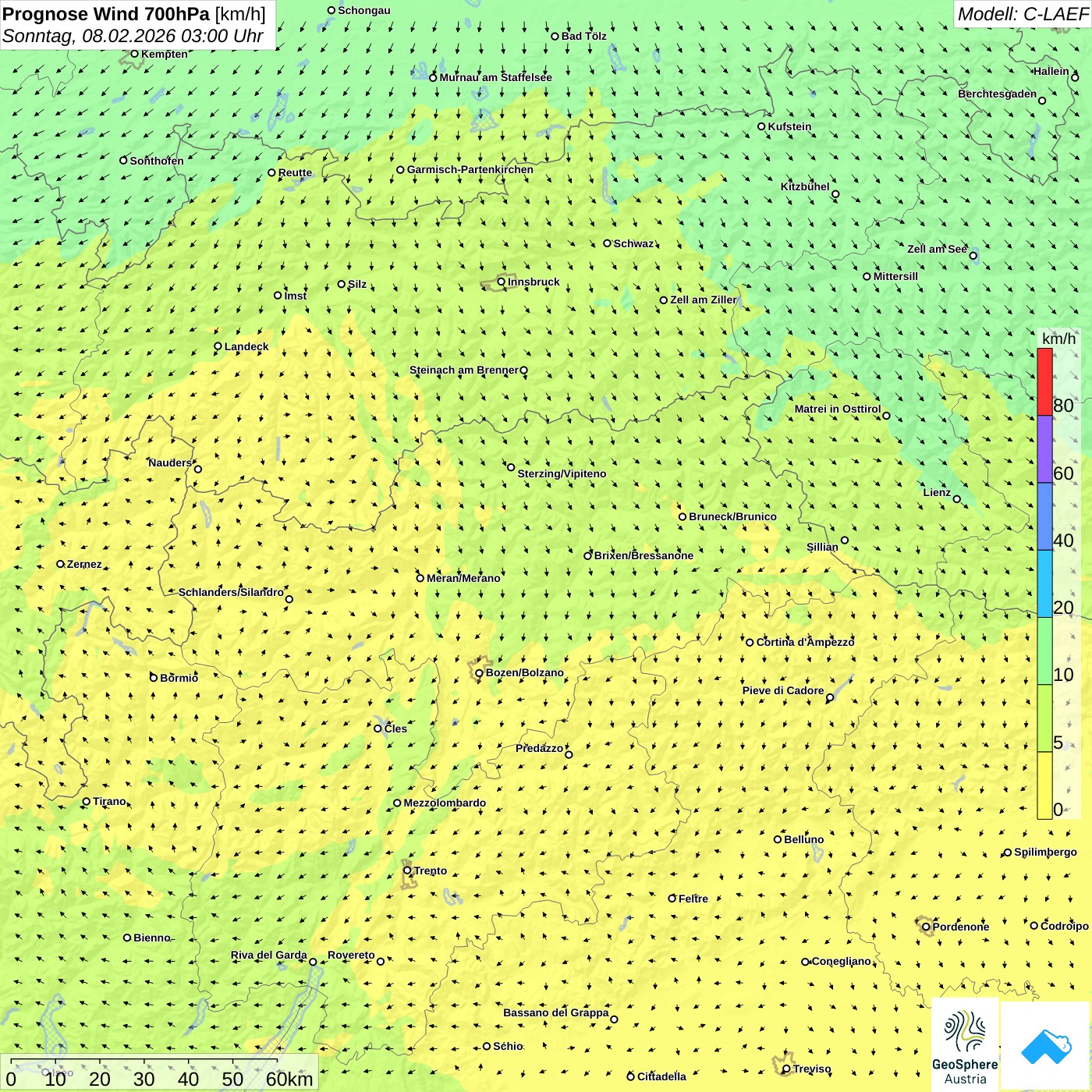Click the 'Kitzbühel' label

click(x=805, y=186)
